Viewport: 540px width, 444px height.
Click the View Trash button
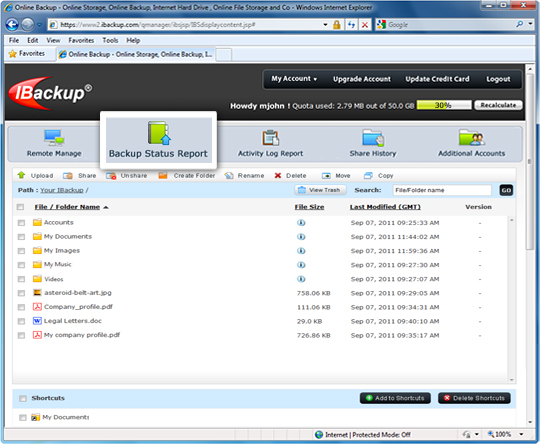click(320, 190)
